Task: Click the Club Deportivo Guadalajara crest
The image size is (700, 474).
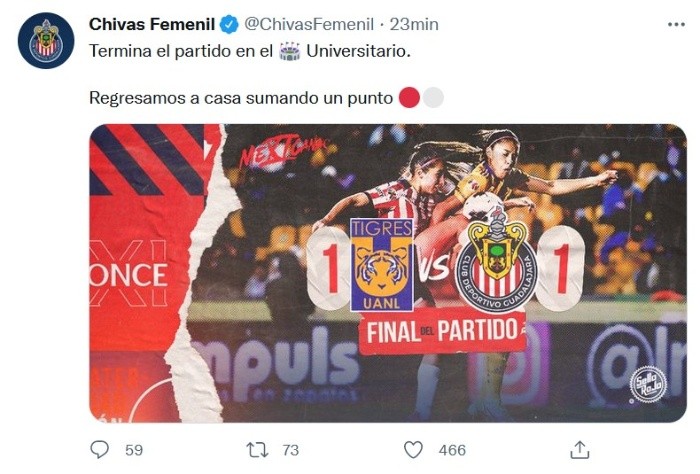Action: pos(496,265)
